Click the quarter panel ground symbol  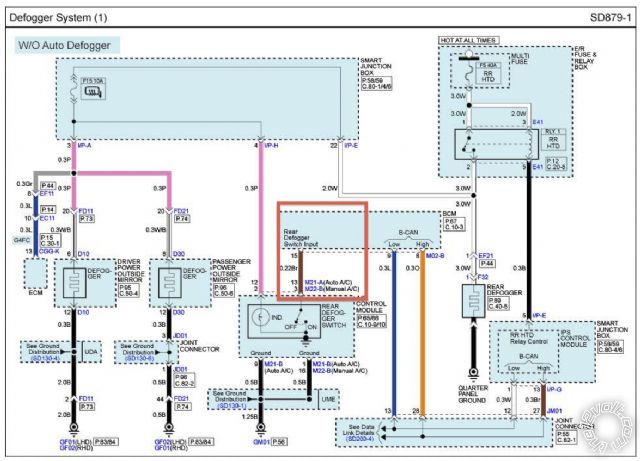(473, 373)
